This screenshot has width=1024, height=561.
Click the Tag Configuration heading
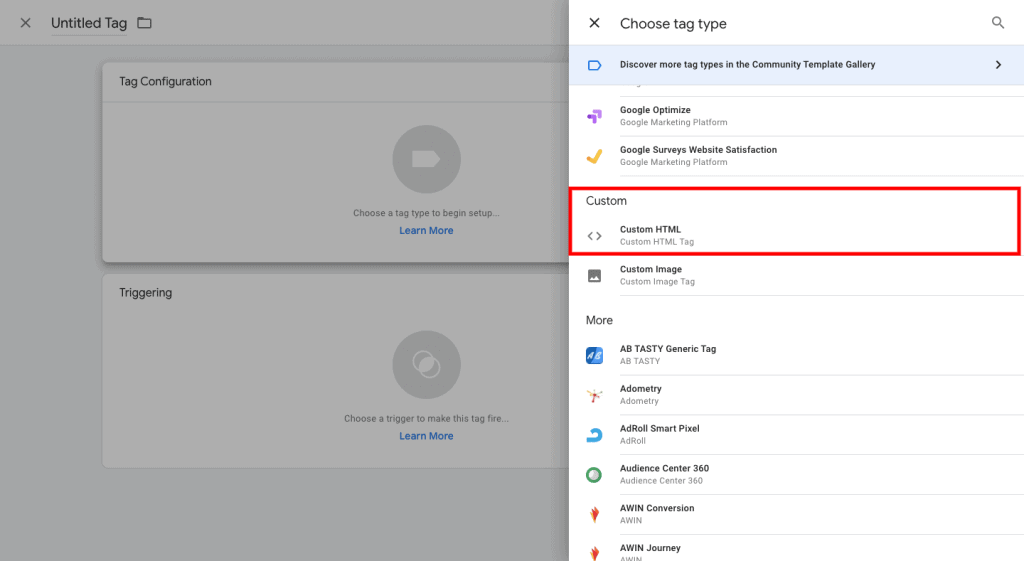[x=165, y=82]
